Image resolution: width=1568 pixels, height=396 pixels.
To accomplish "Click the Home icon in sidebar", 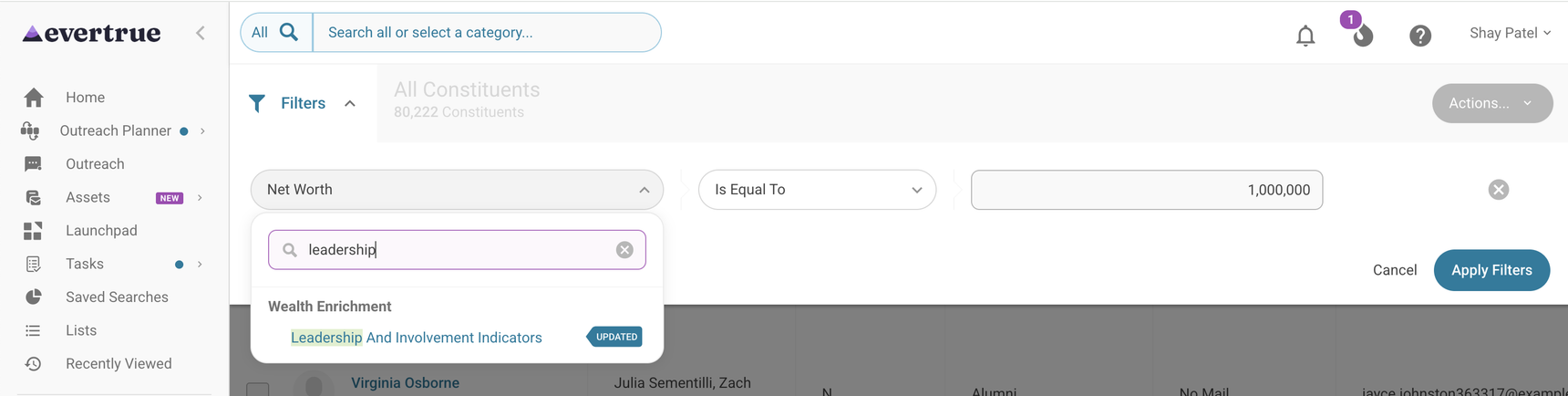I will (x=34, y=98).
